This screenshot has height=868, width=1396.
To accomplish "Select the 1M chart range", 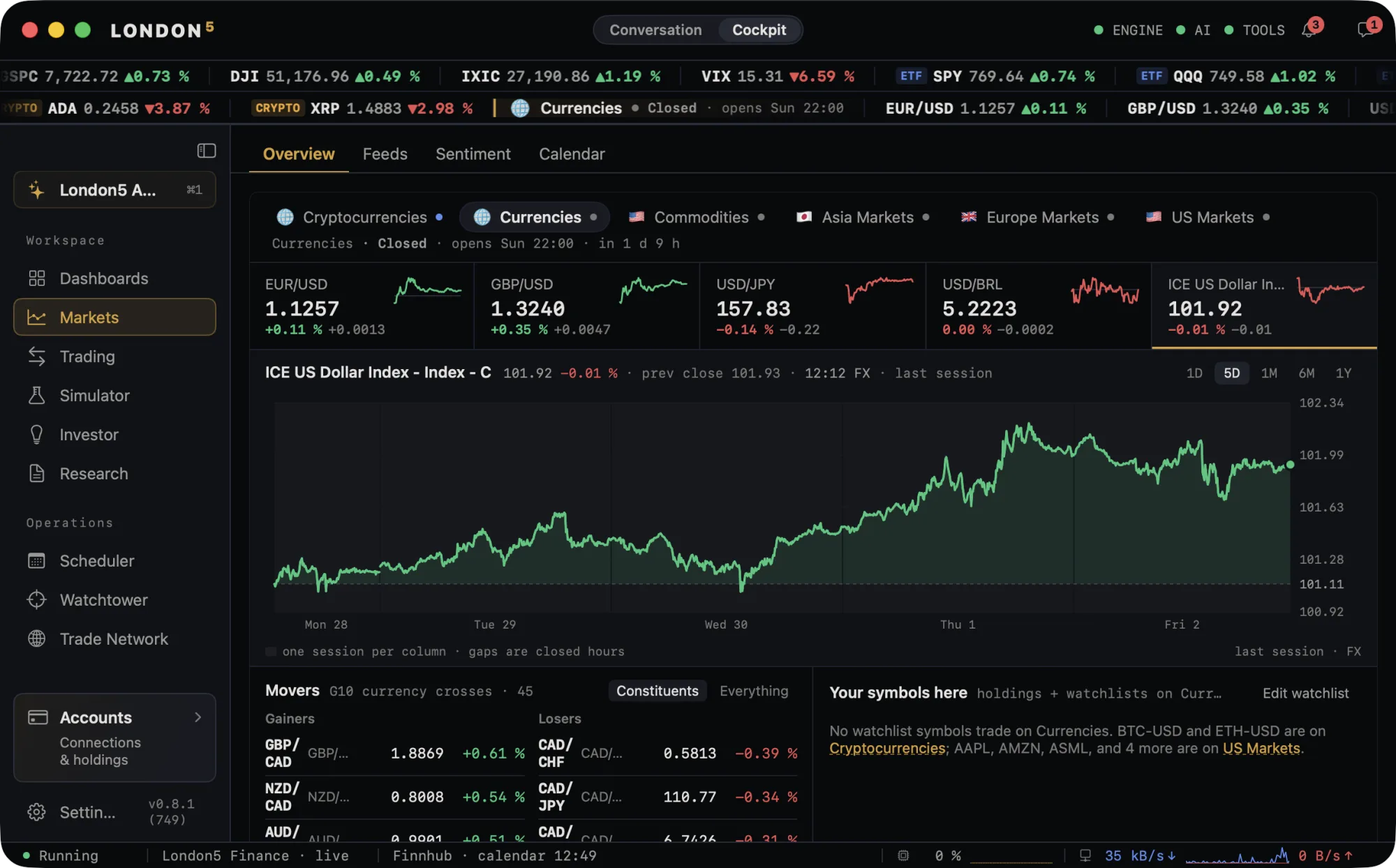I will pyautogui.click(x=1269, y=373).
